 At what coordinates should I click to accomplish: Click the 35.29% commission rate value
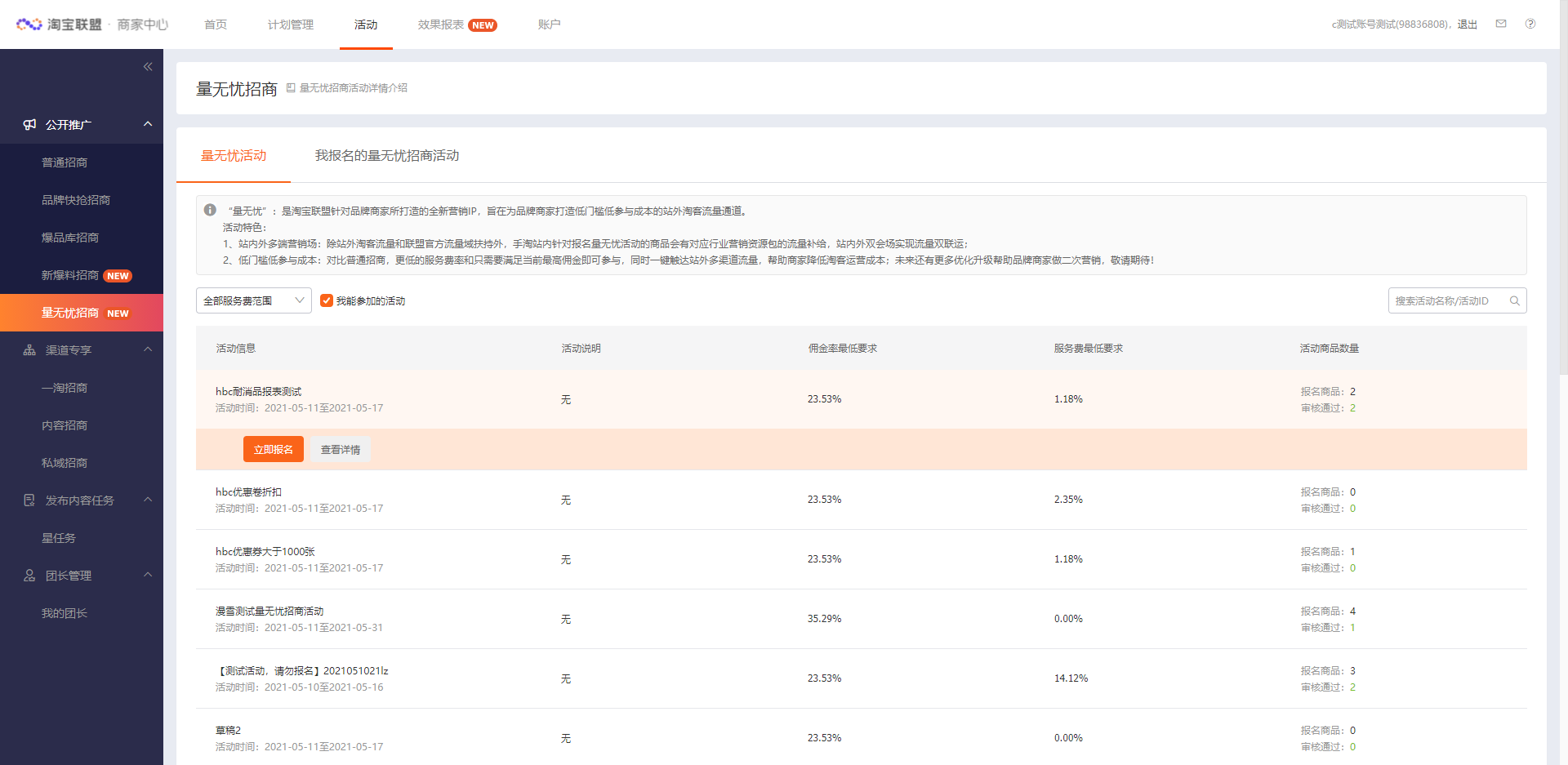[825, 619]
